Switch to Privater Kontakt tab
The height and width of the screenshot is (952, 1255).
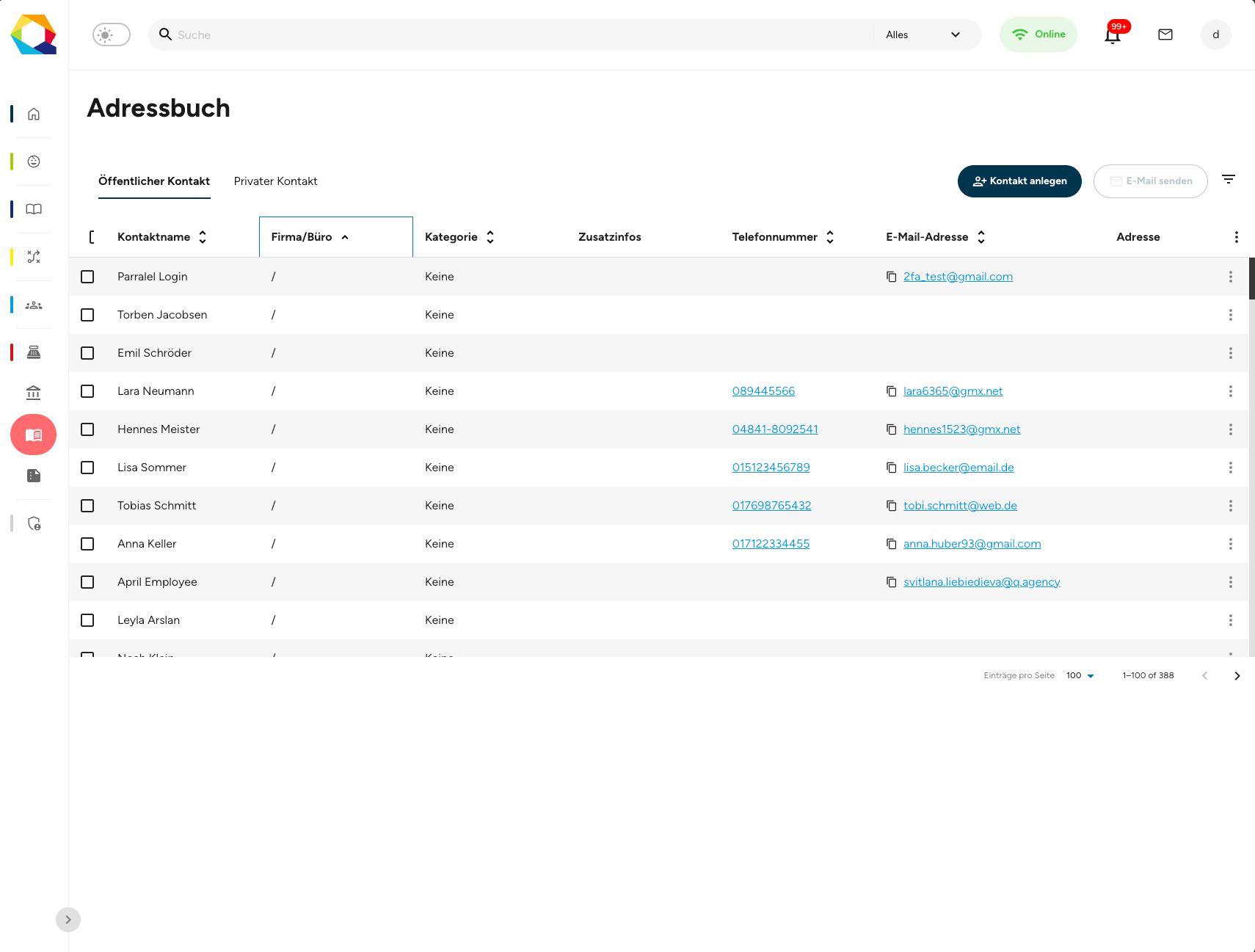276,181
